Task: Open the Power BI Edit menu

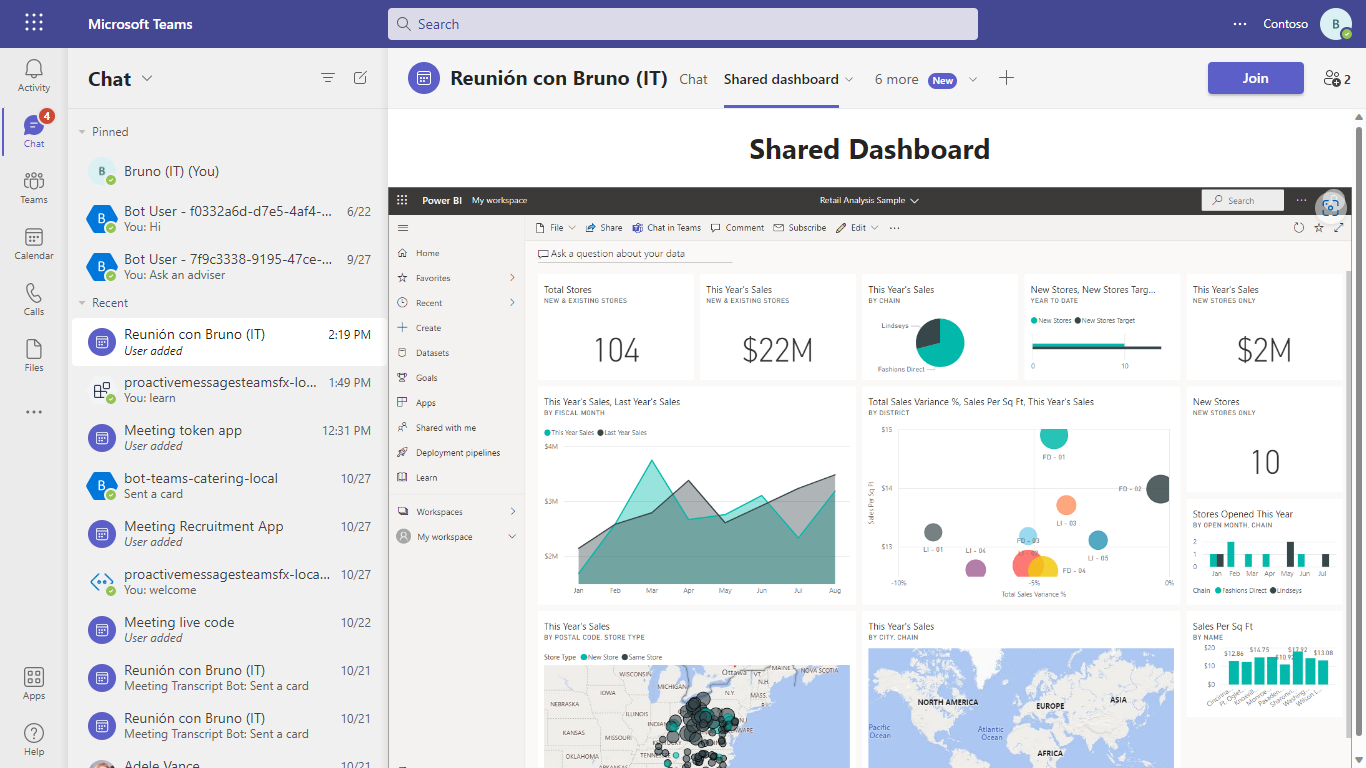Action: (857, 228)
